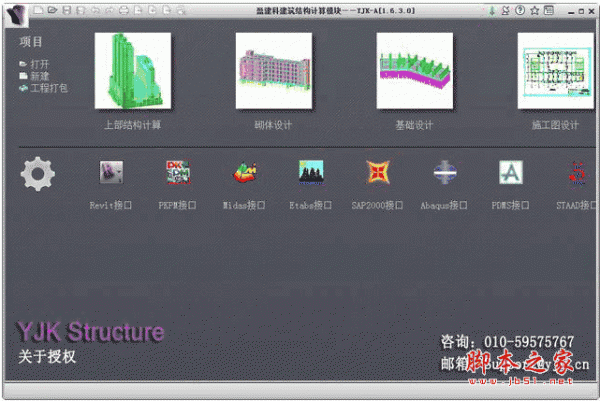Open settings with the large gear icon
Viewport: 600px width, 401px height.
[38, 174]
